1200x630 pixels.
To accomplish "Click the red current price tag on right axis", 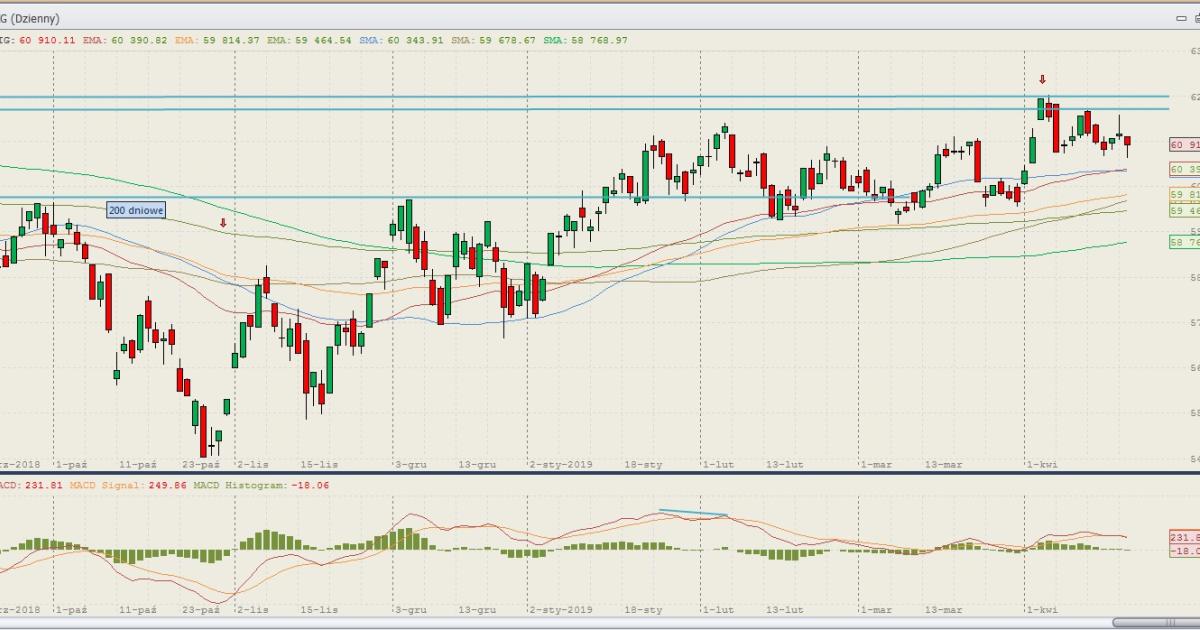I will tap(1184, 145).
